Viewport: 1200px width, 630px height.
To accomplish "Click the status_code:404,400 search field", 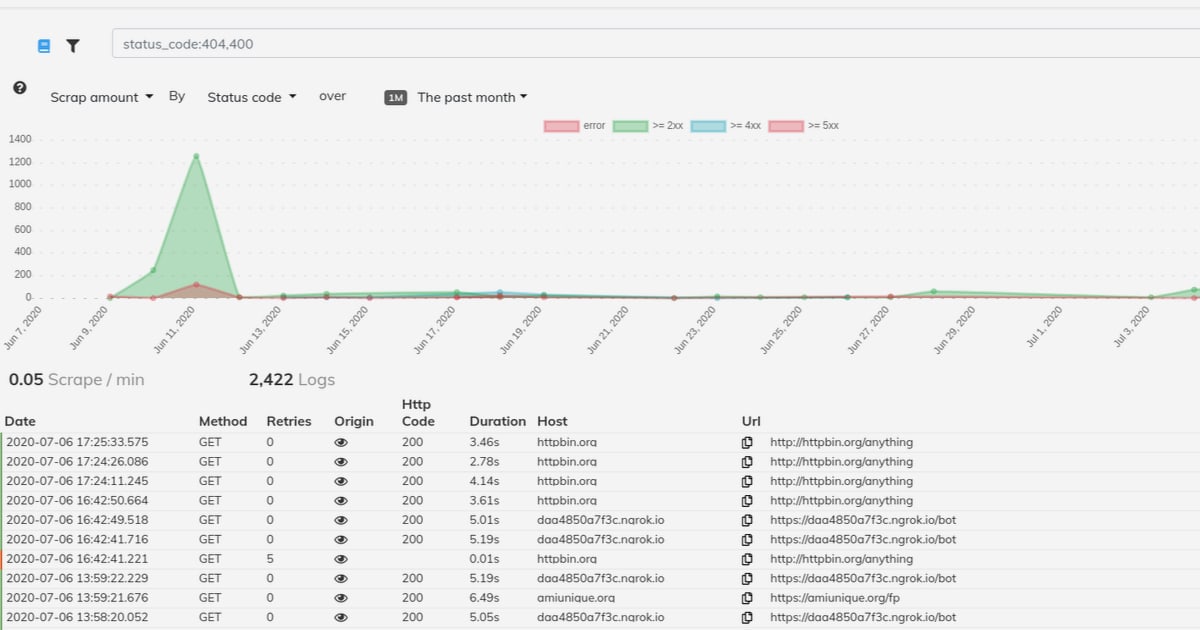I will [656, 44].
